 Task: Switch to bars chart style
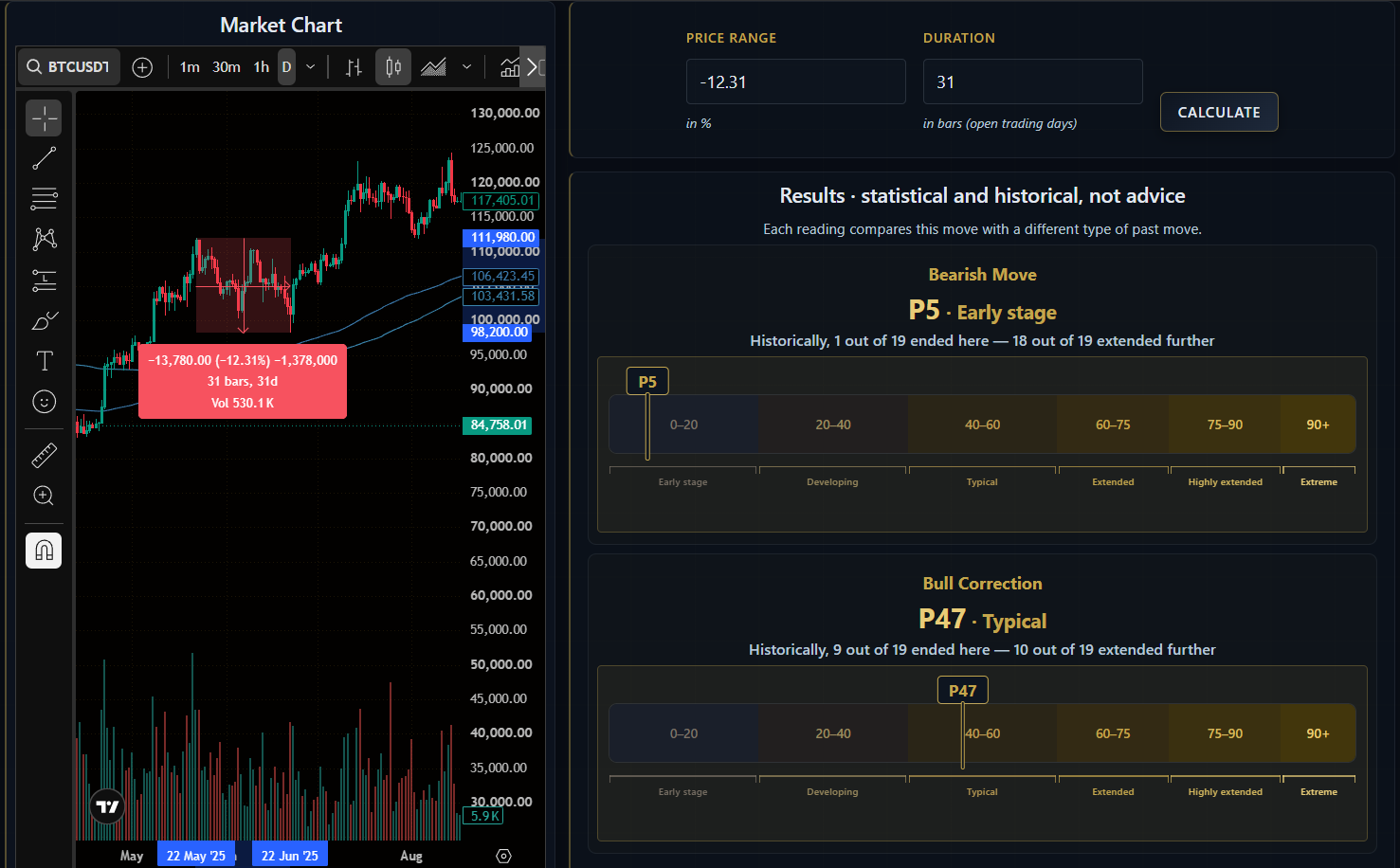click(x=354, y=67)
